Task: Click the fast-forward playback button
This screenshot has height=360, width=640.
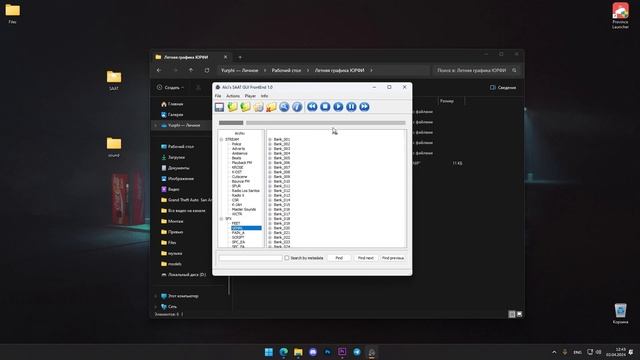Action: point(364,107)
